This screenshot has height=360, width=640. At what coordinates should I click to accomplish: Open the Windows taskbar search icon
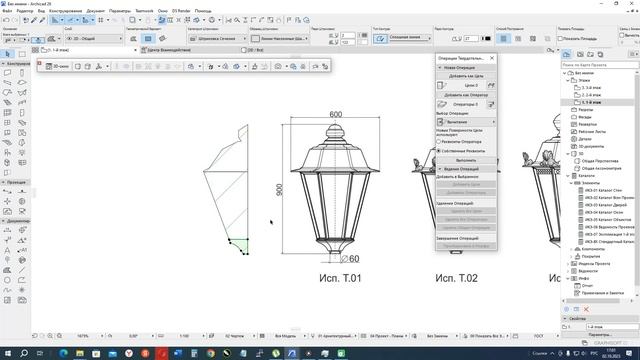24,353
